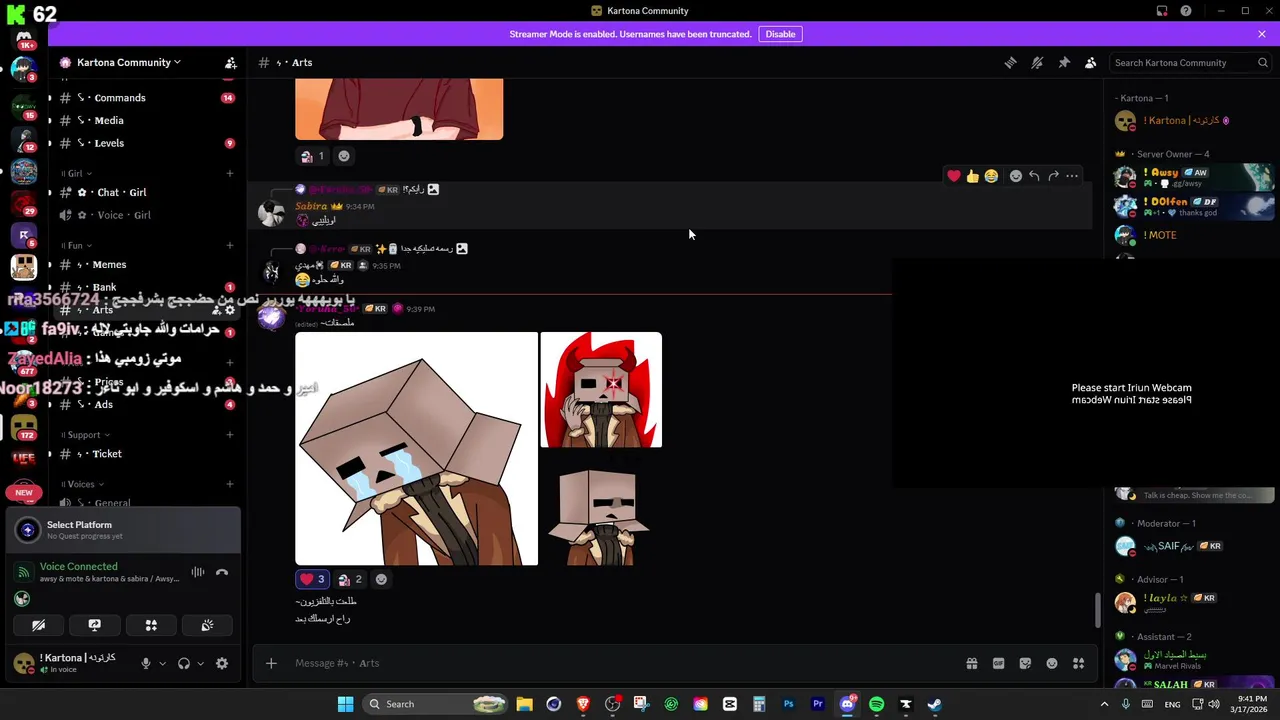
Task: Invite people icon next to server name
Action: (x=231, y=62)
